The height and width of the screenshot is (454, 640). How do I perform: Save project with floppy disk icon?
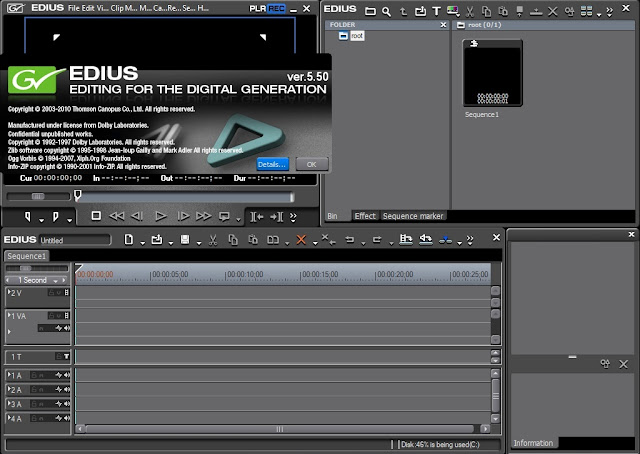tap(185, 240)
